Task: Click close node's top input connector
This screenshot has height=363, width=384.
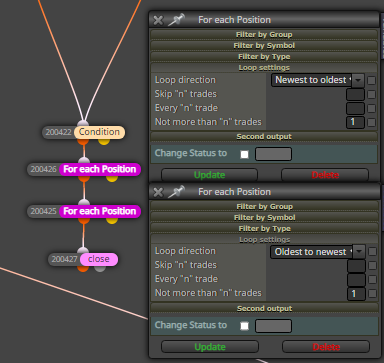Action: click(x=83, y=250)
